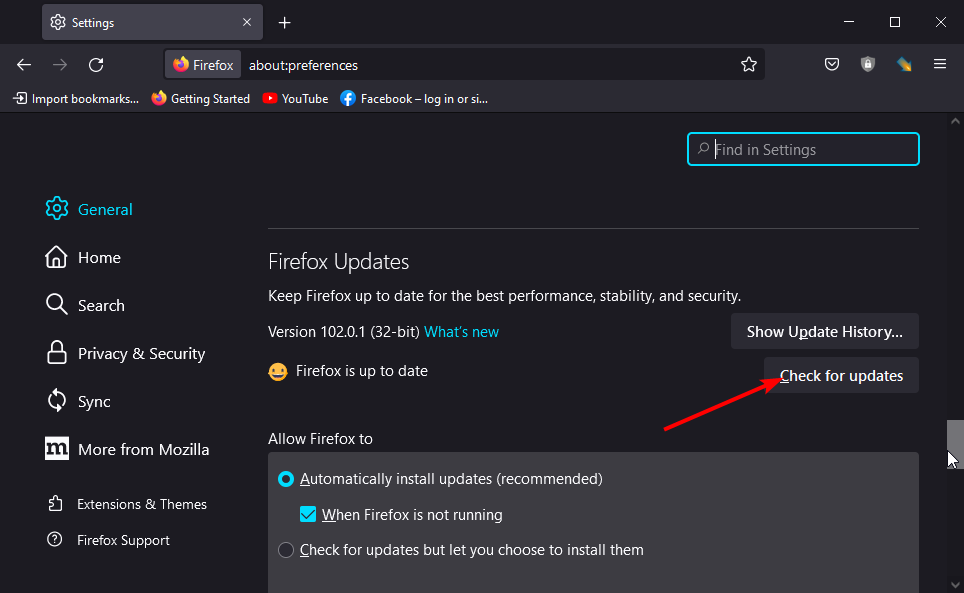Click the Firefox identity box in address bar
The image size is (964, 593).
tap(203, 65)
